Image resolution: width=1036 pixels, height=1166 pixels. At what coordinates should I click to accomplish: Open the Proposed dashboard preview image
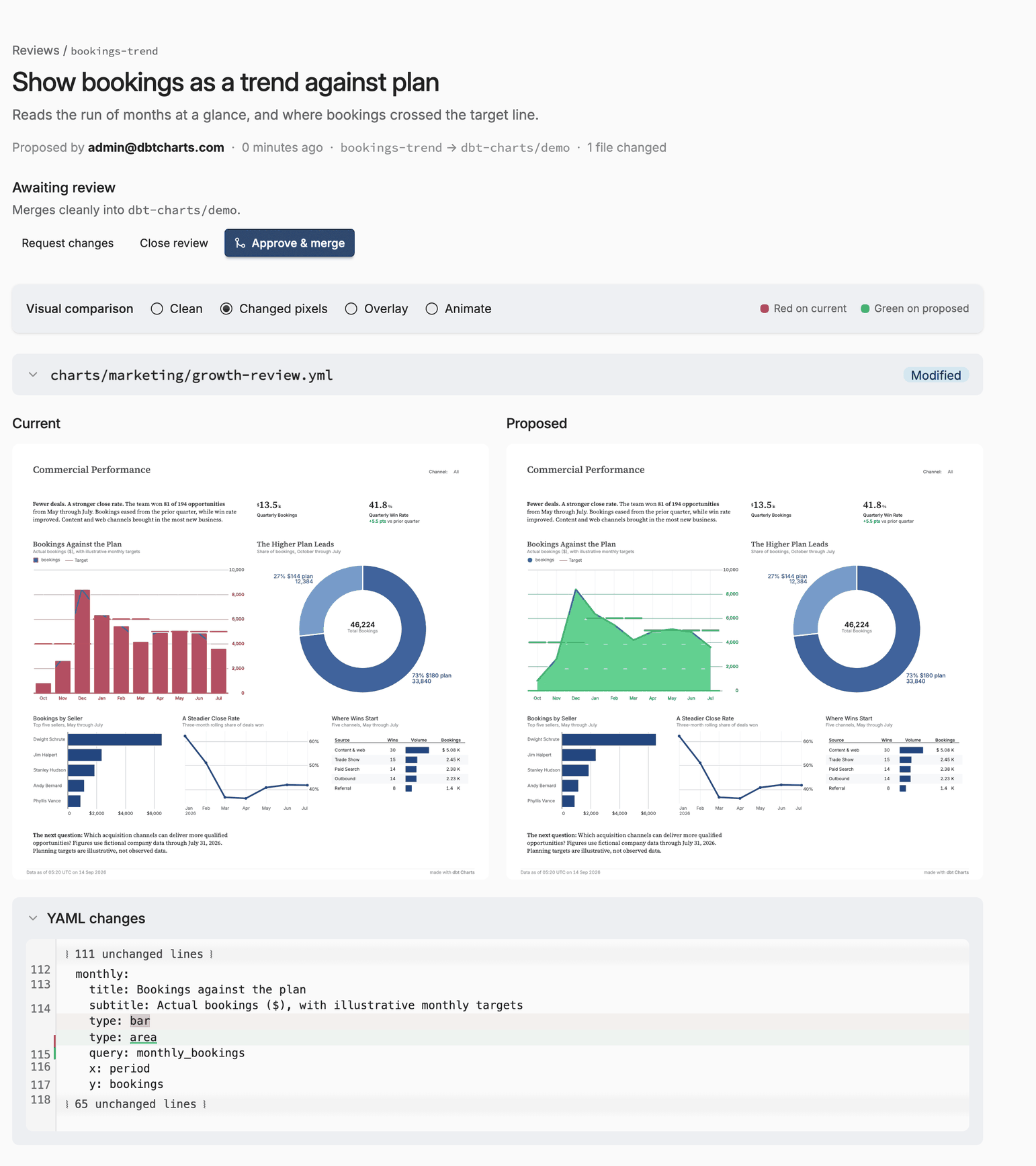pyautogui.click(x=744, y=661)
